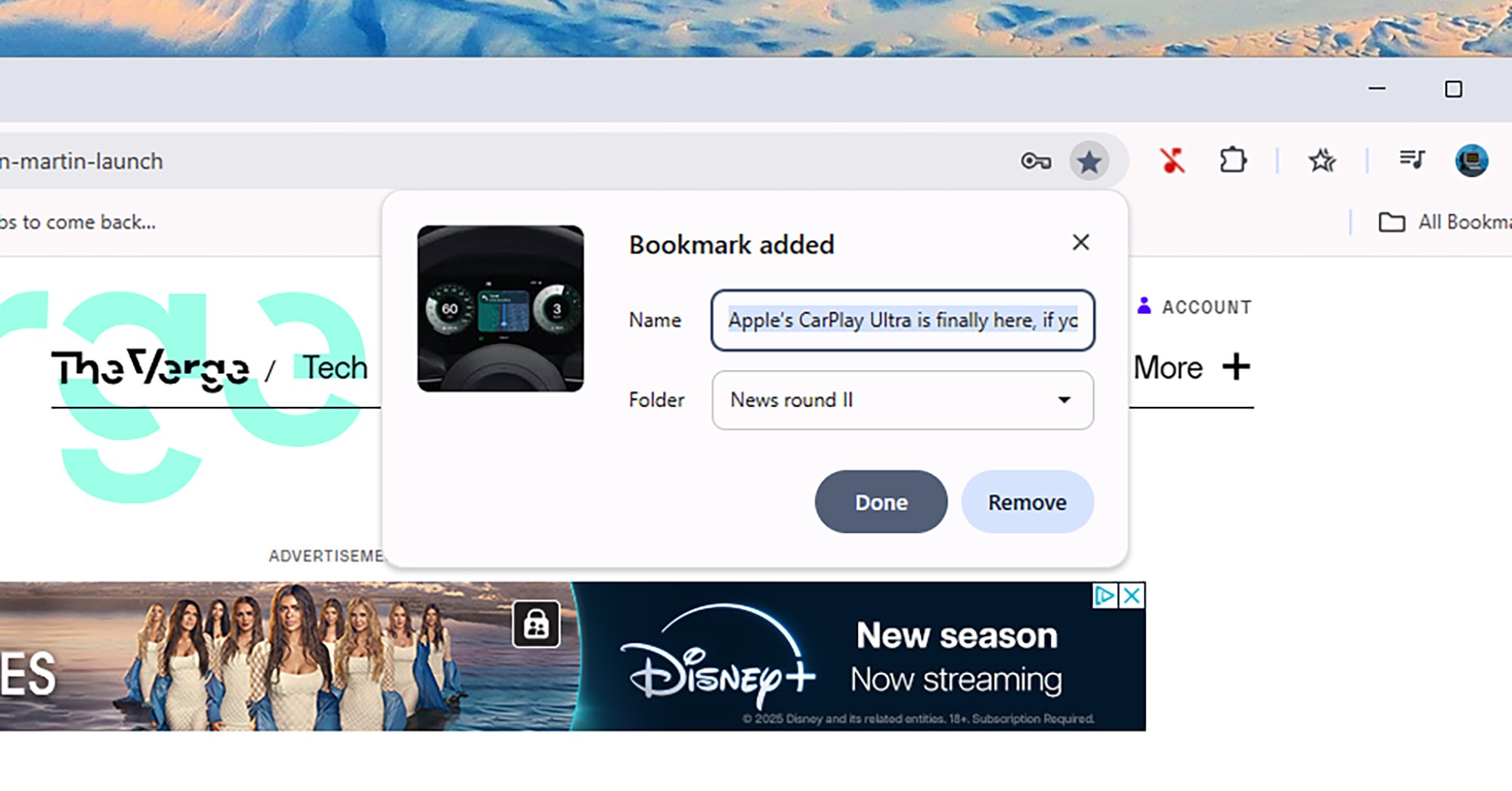
Task: Open the 'to come back...' bookmark bar item
Action: click(78, 222)
